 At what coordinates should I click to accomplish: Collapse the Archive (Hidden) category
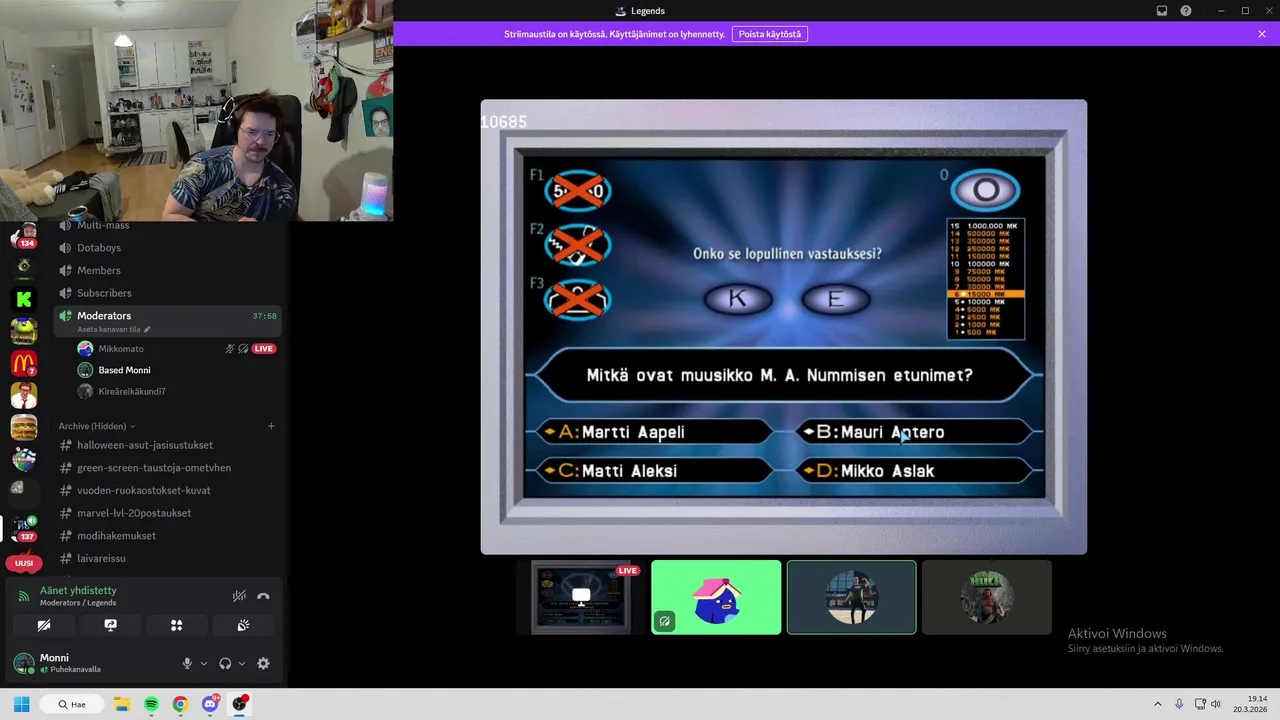click(x=96, y=426)
